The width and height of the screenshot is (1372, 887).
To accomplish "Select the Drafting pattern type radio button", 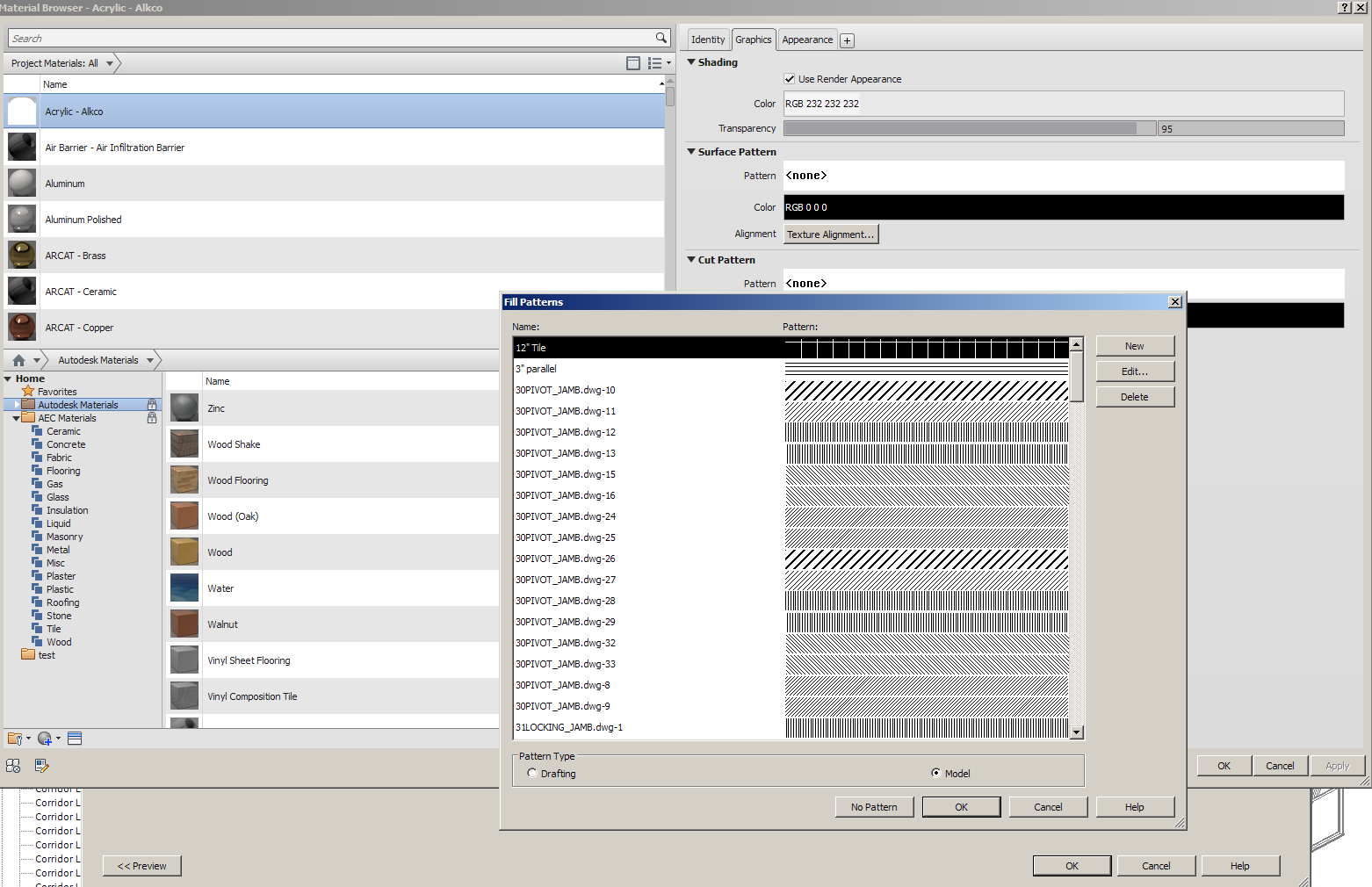I will (x=532, y=773).
